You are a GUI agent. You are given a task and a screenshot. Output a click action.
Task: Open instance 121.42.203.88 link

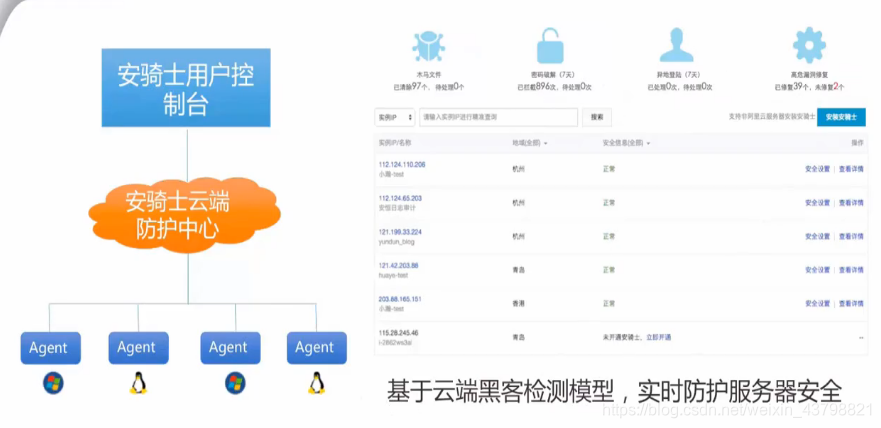(x=398, y=265)
